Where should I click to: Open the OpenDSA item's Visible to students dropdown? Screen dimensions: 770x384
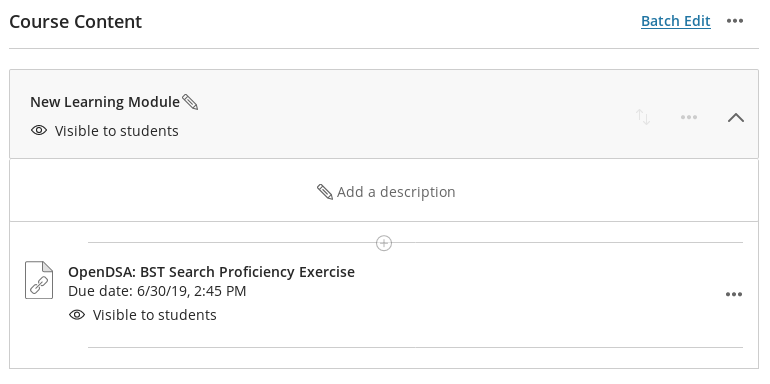click(154, 315)
